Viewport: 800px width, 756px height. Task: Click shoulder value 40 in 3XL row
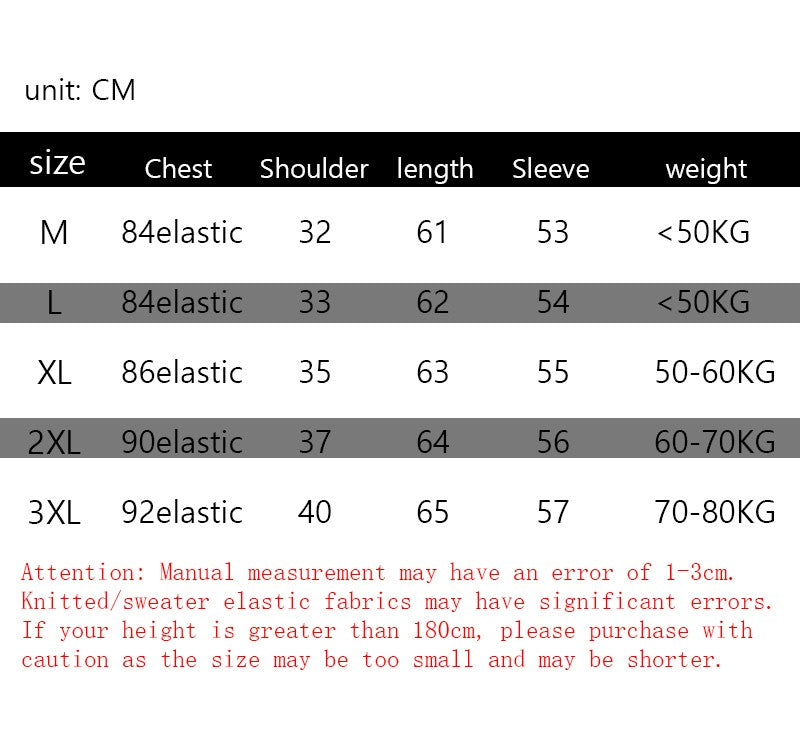[x=315, y=513]
